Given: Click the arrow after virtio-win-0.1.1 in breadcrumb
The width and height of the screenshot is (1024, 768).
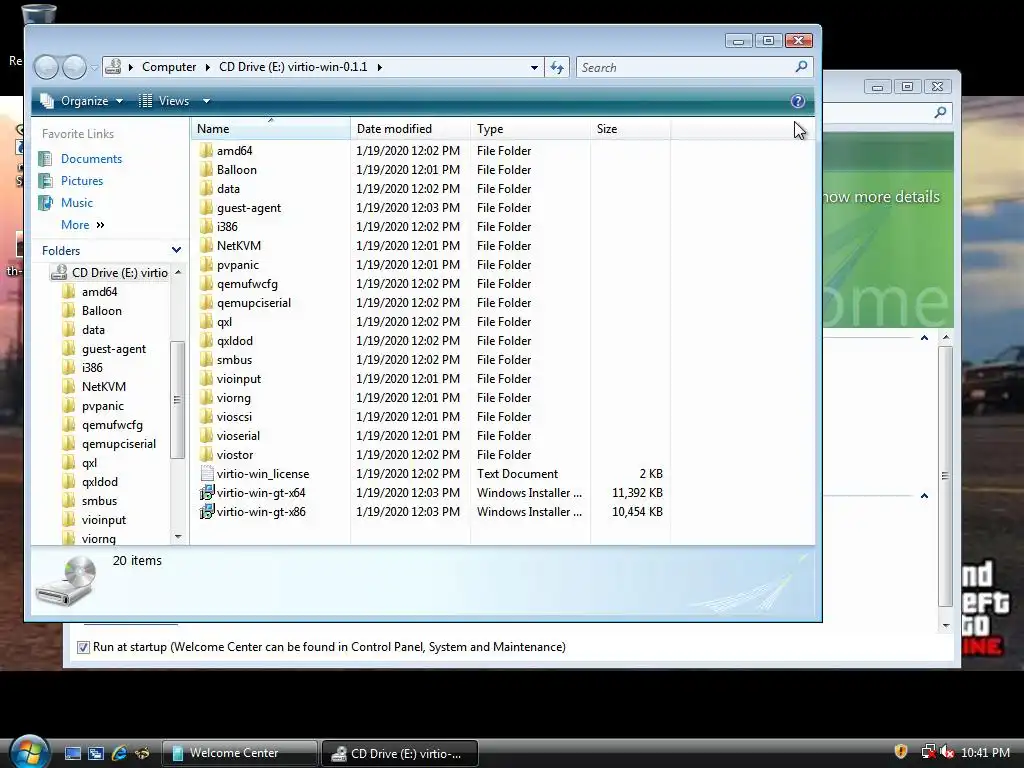Looking at the screenshot, I should (x=379, y=67).
